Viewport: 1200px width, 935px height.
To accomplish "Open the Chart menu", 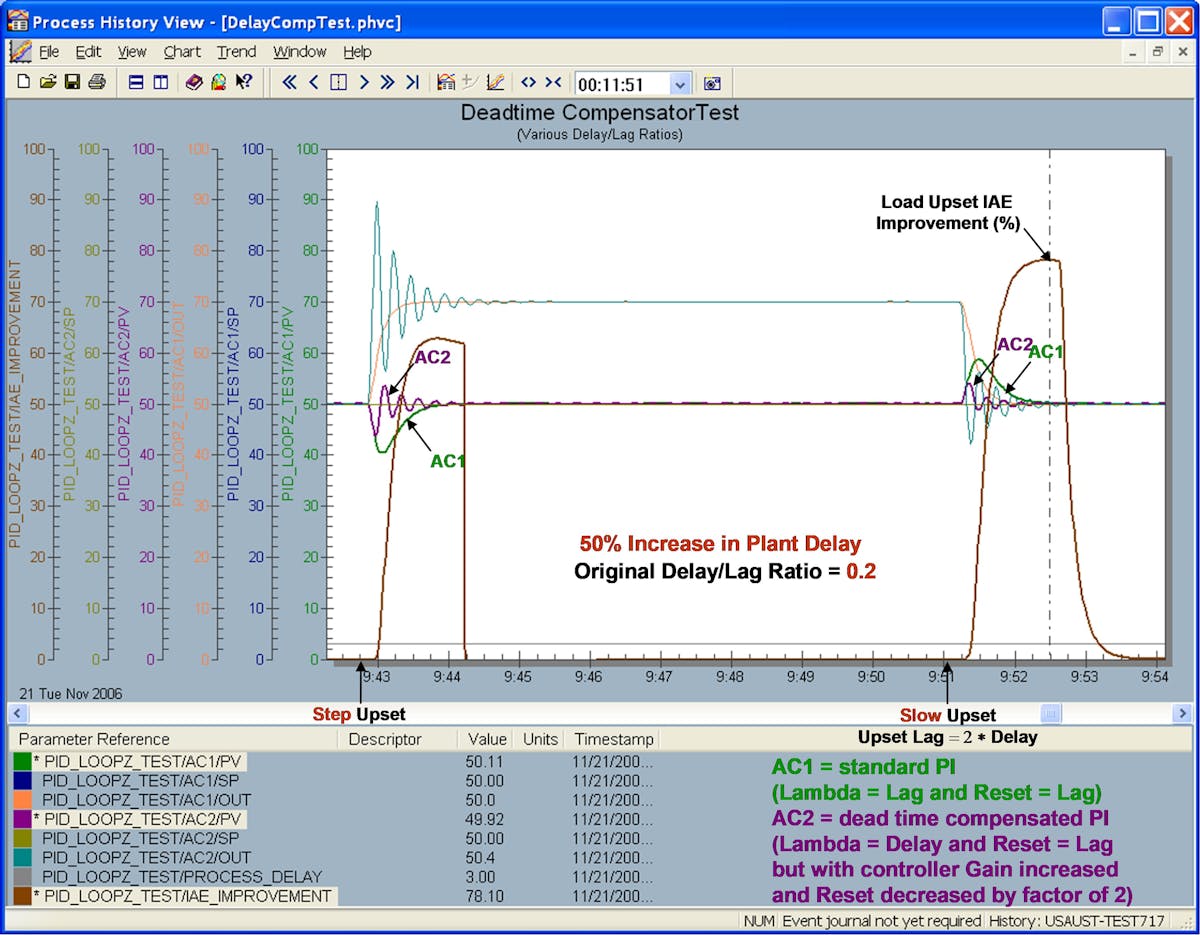I will pos(182,52).
